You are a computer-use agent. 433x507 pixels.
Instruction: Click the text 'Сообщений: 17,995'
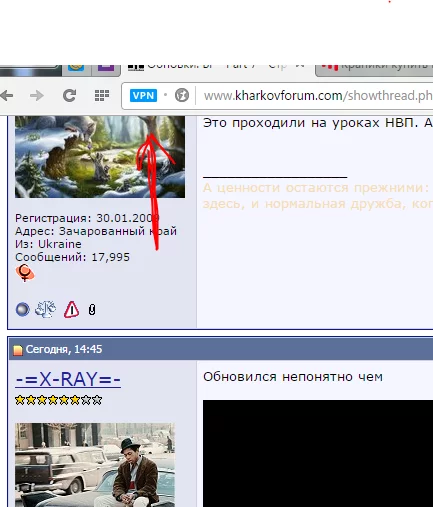[72, 257]
